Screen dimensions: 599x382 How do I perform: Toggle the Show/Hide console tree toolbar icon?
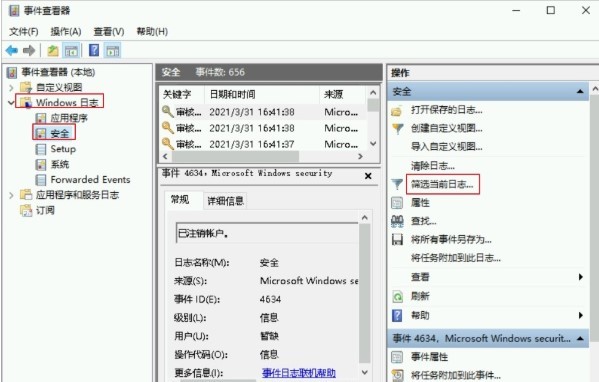[71, 50]
